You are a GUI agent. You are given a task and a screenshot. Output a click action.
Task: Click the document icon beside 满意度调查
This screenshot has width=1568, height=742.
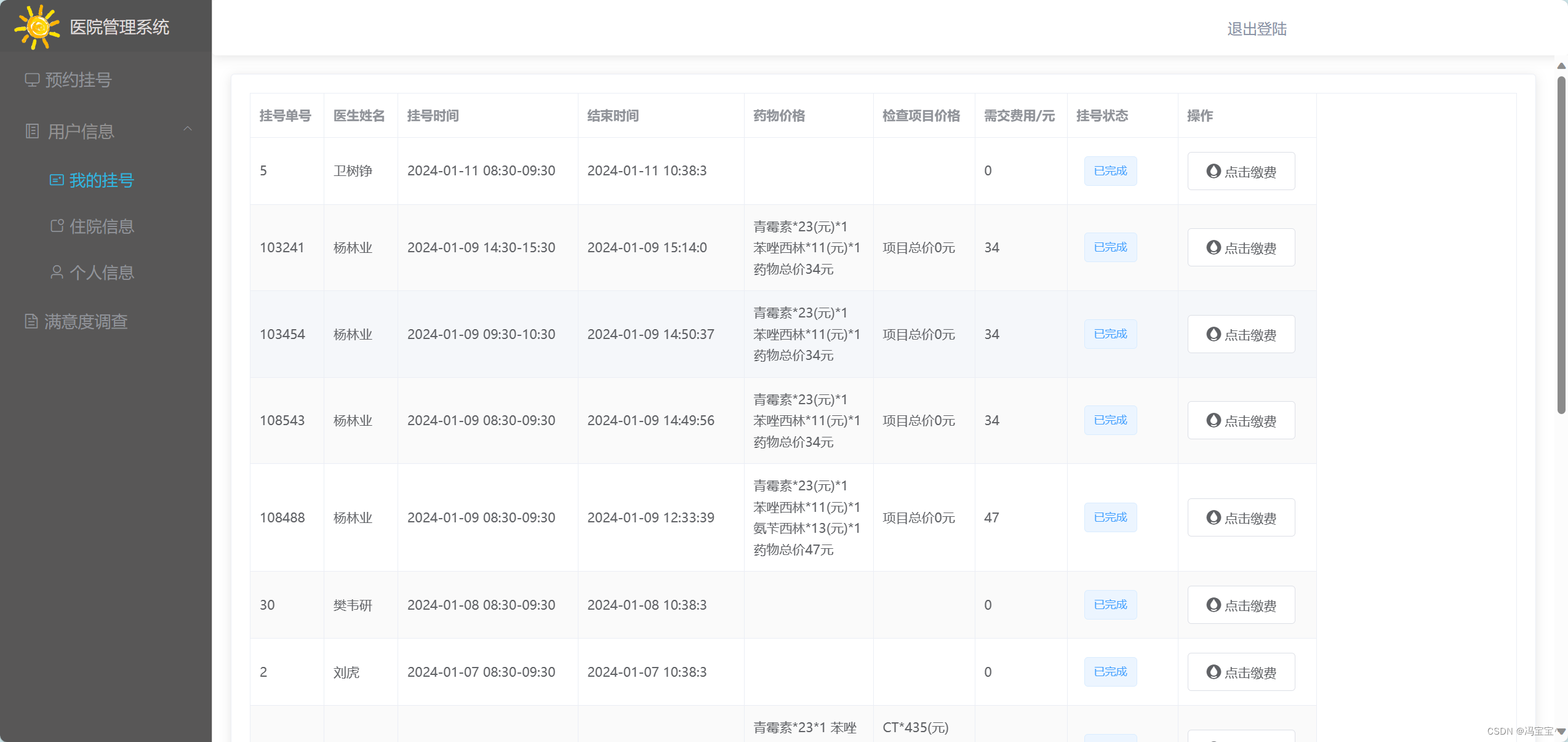pos(31,321)
